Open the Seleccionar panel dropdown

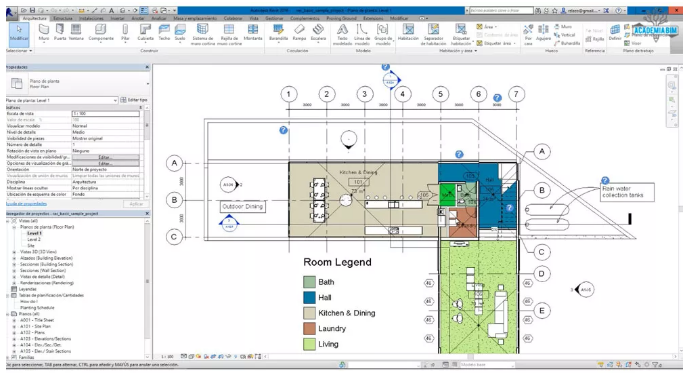[x=19, y=51]
